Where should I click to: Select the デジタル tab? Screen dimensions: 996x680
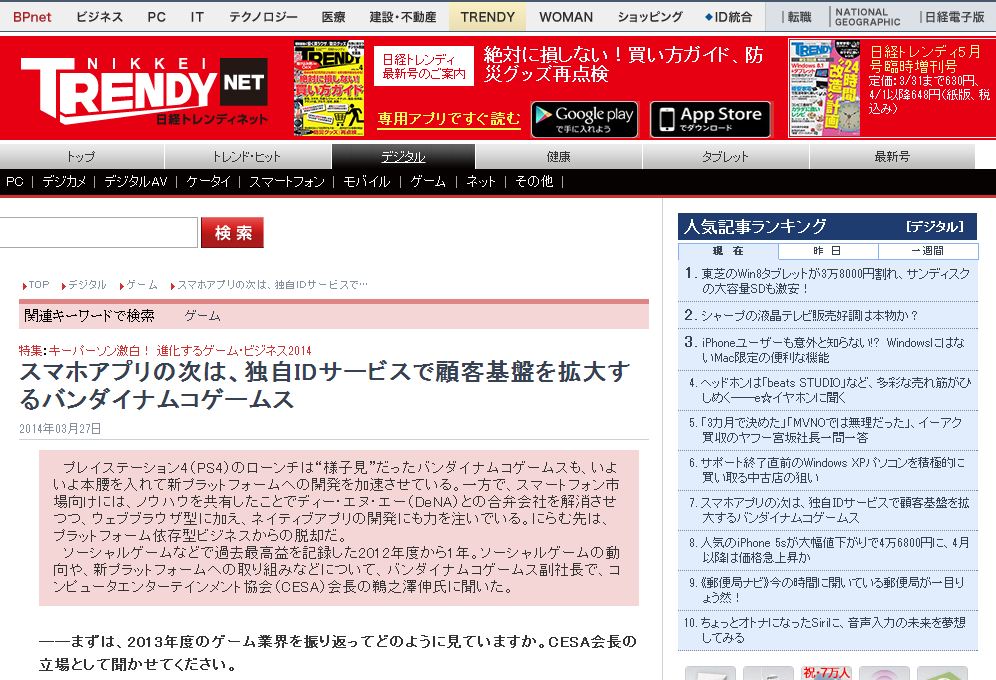coord(403,156)
